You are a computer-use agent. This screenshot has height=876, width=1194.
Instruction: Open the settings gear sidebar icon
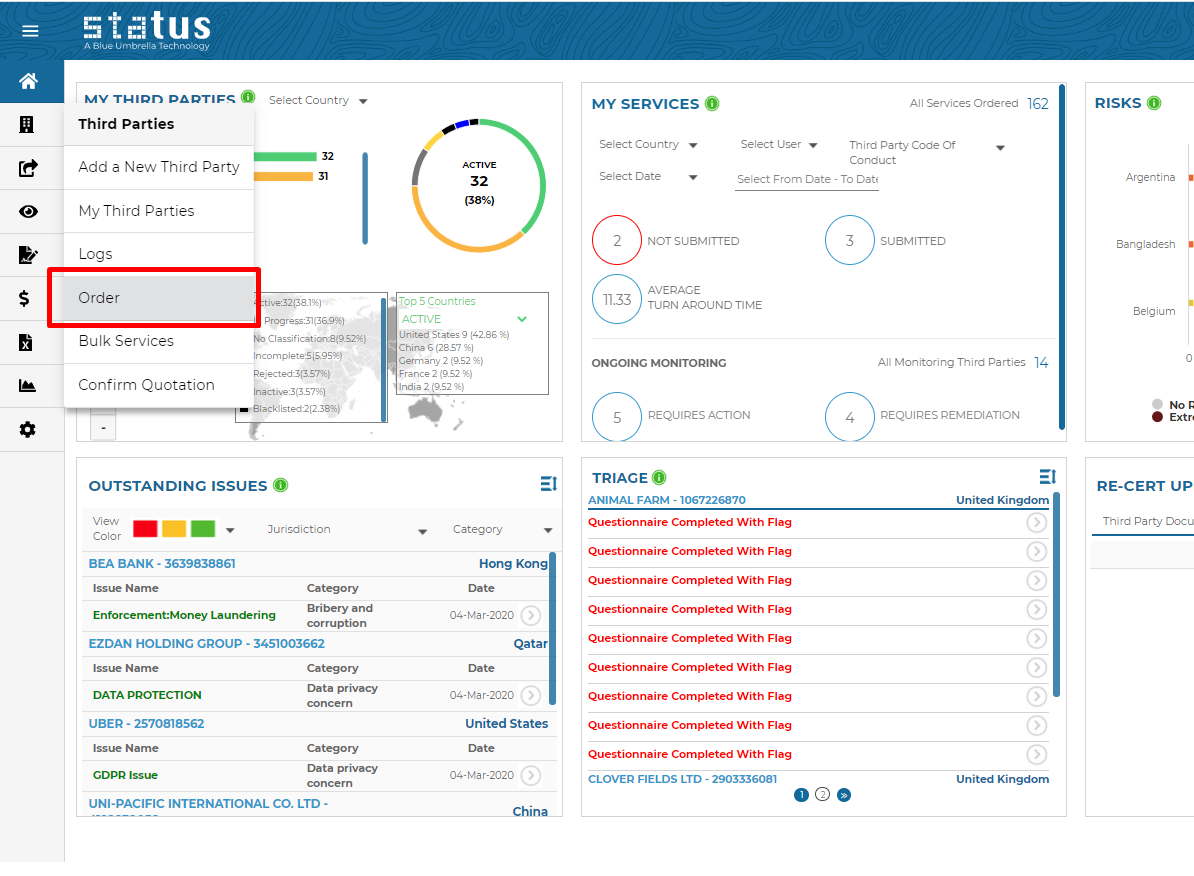pos(27,429)
